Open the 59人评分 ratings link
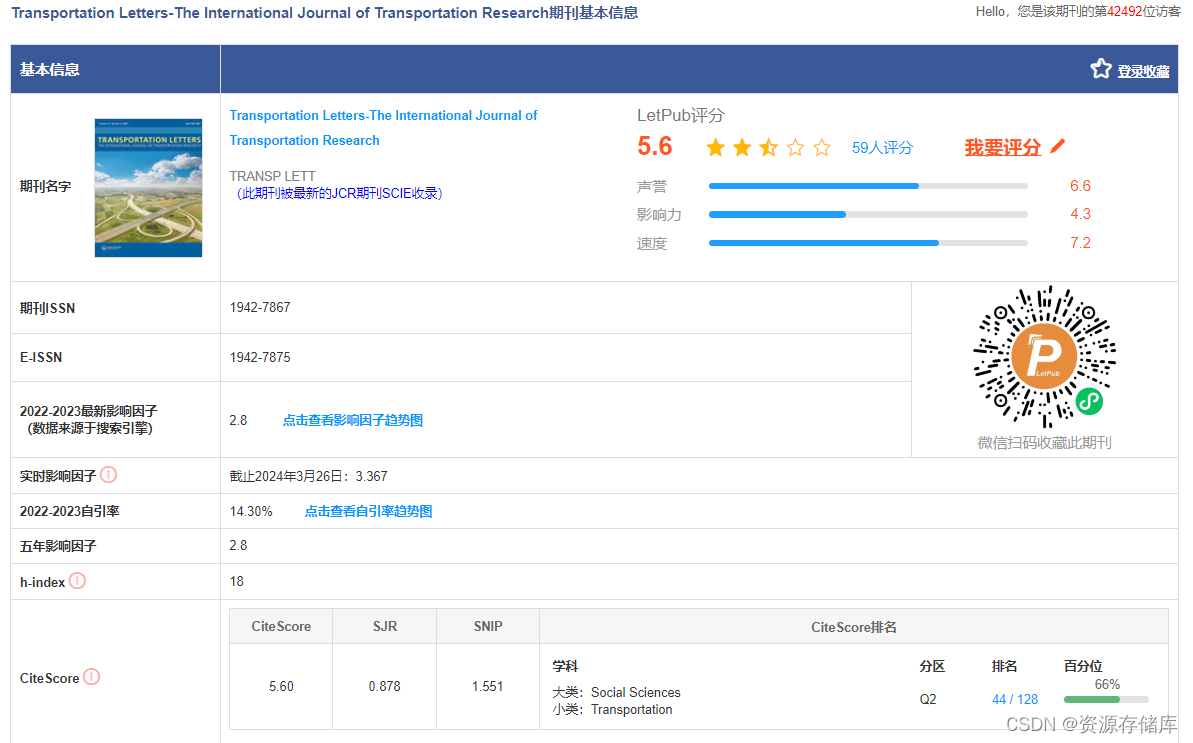 (882, 148)
